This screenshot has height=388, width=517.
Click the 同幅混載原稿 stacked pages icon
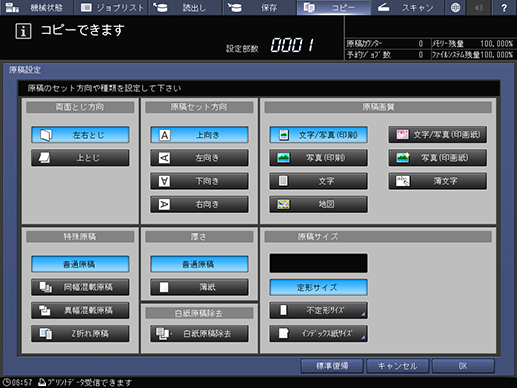(45, 287)
